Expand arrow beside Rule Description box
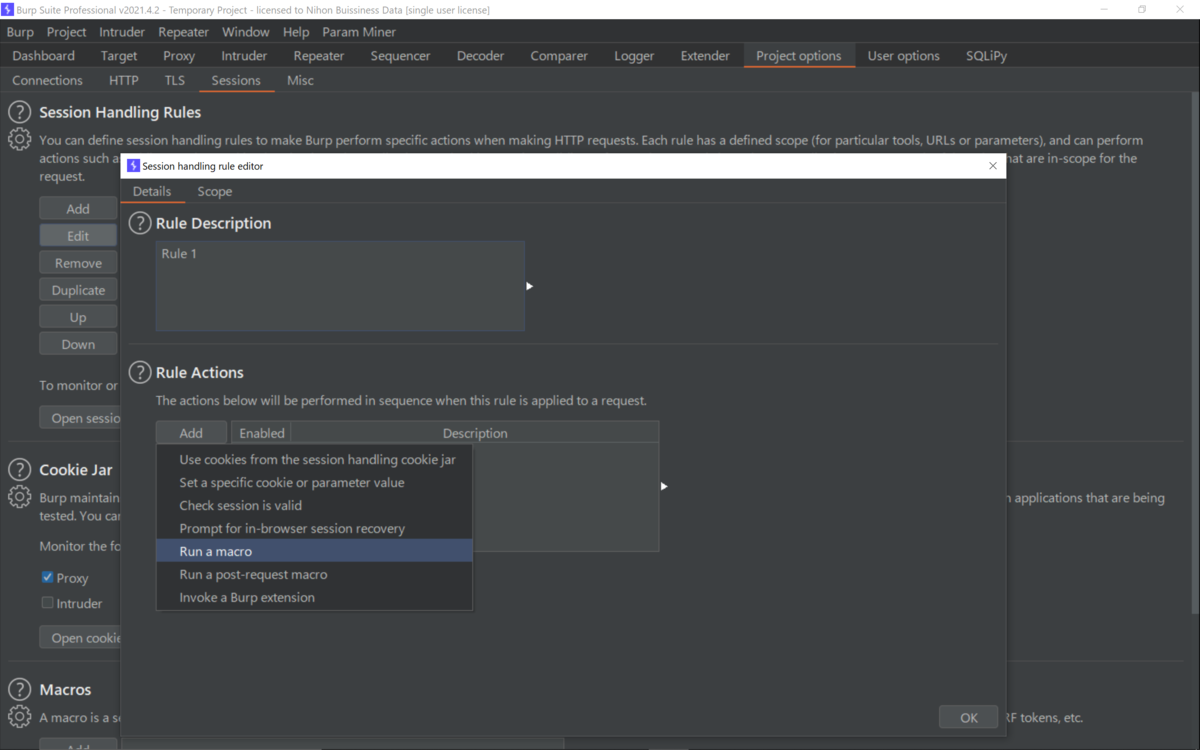 pos(529,286)
